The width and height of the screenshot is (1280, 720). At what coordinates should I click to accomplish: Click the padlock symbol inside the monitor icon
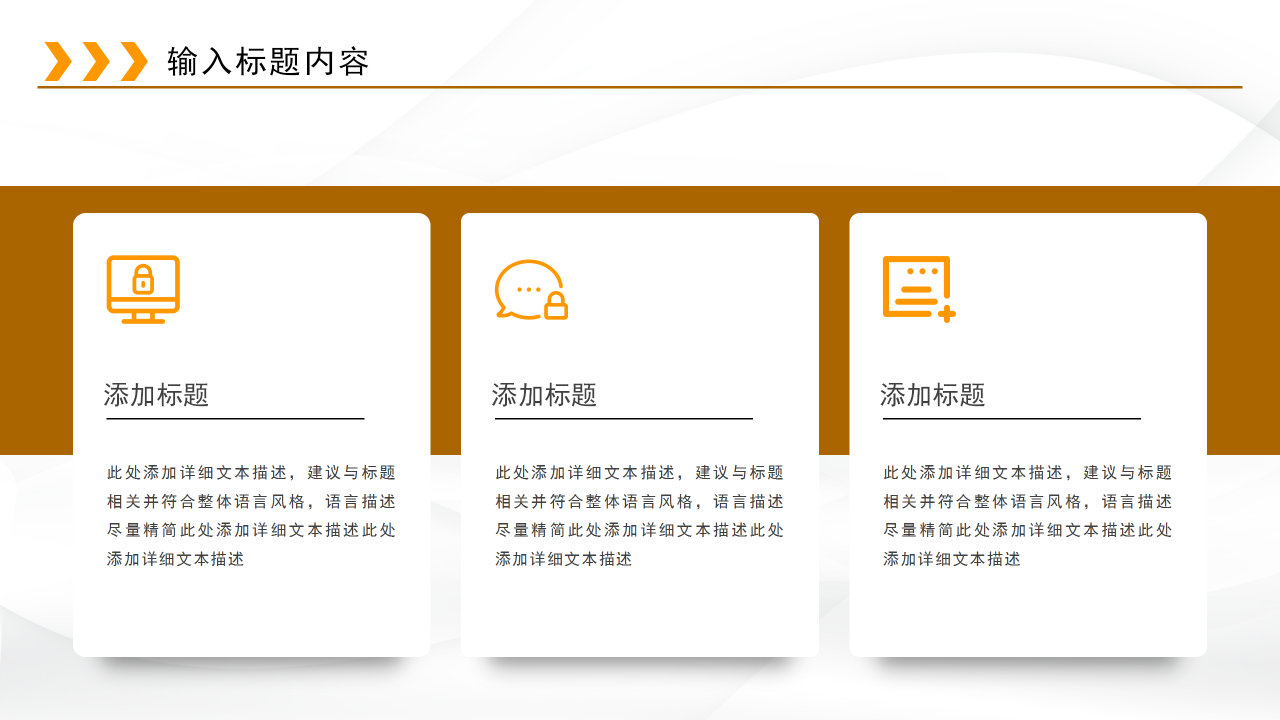point(143,281)
